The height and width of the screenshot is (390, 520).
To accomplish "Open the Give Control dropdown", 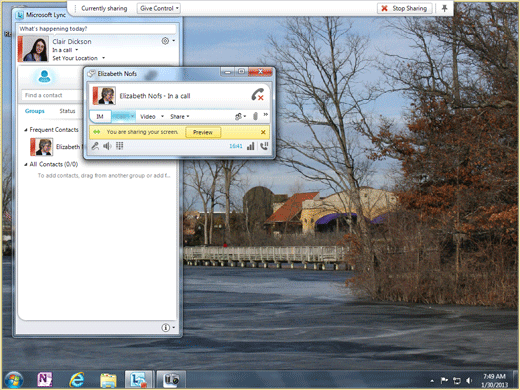I will click(159, 8).
